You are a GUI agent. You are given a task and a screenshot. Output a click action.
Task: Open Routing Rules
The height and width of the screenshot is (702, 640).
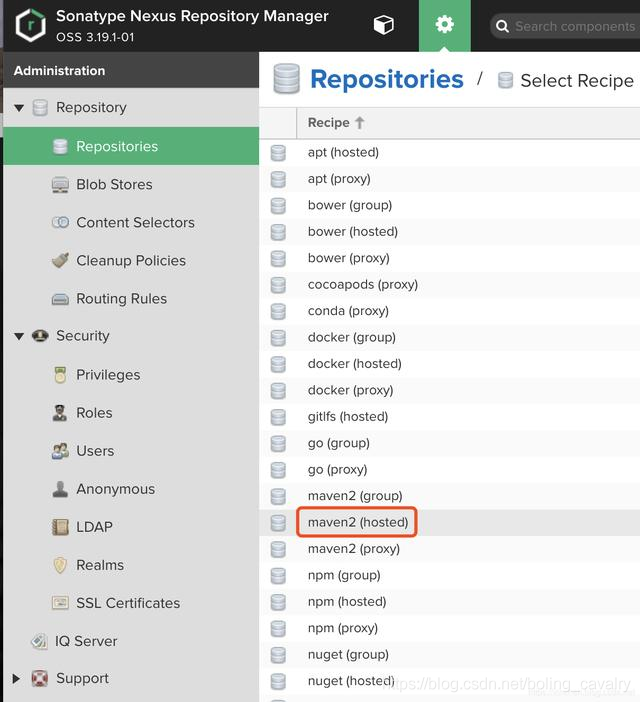[x=121, y=299]
